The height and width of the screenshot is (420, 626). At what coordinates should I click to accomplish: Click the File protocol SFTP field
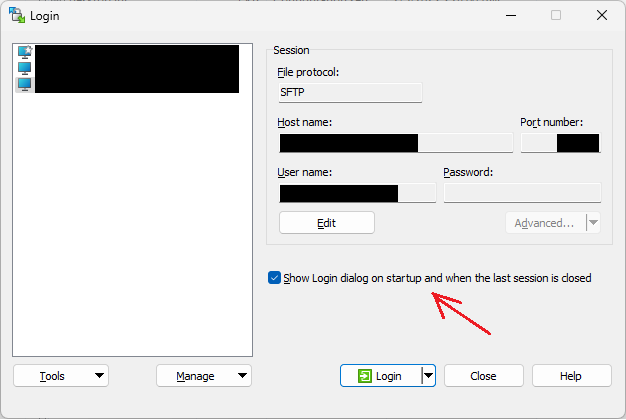click(x=350, y=93)
